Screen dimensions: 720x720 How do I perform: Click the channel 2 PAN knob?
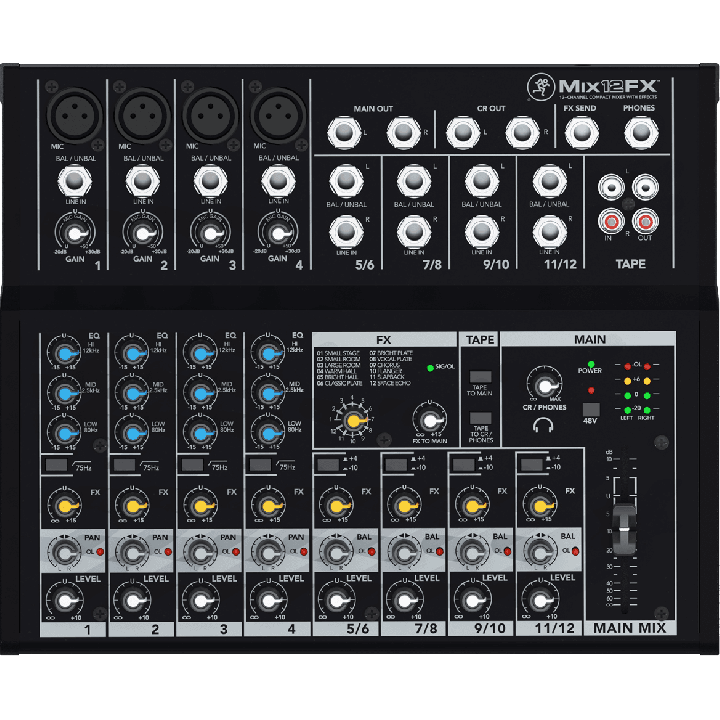[x=133, y=553]
